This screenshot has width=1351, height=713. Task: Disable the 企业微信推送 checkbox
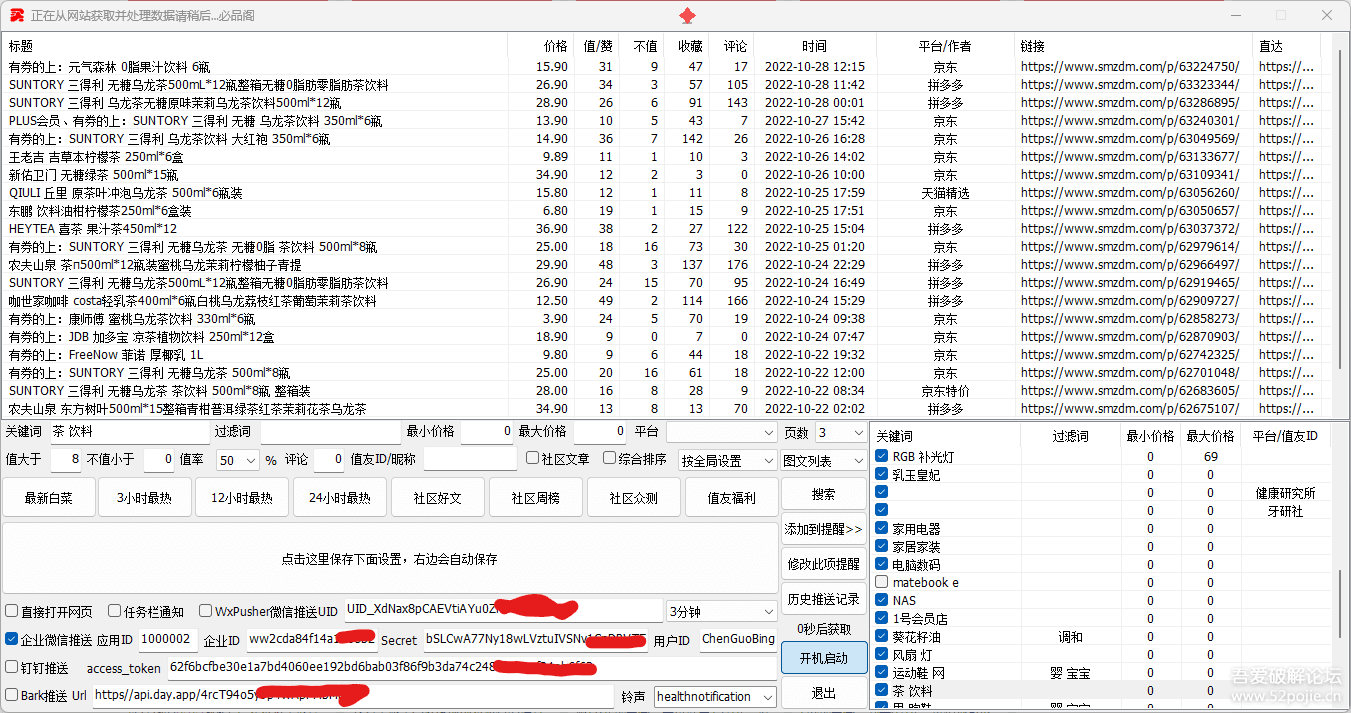(x=12, y=639)
